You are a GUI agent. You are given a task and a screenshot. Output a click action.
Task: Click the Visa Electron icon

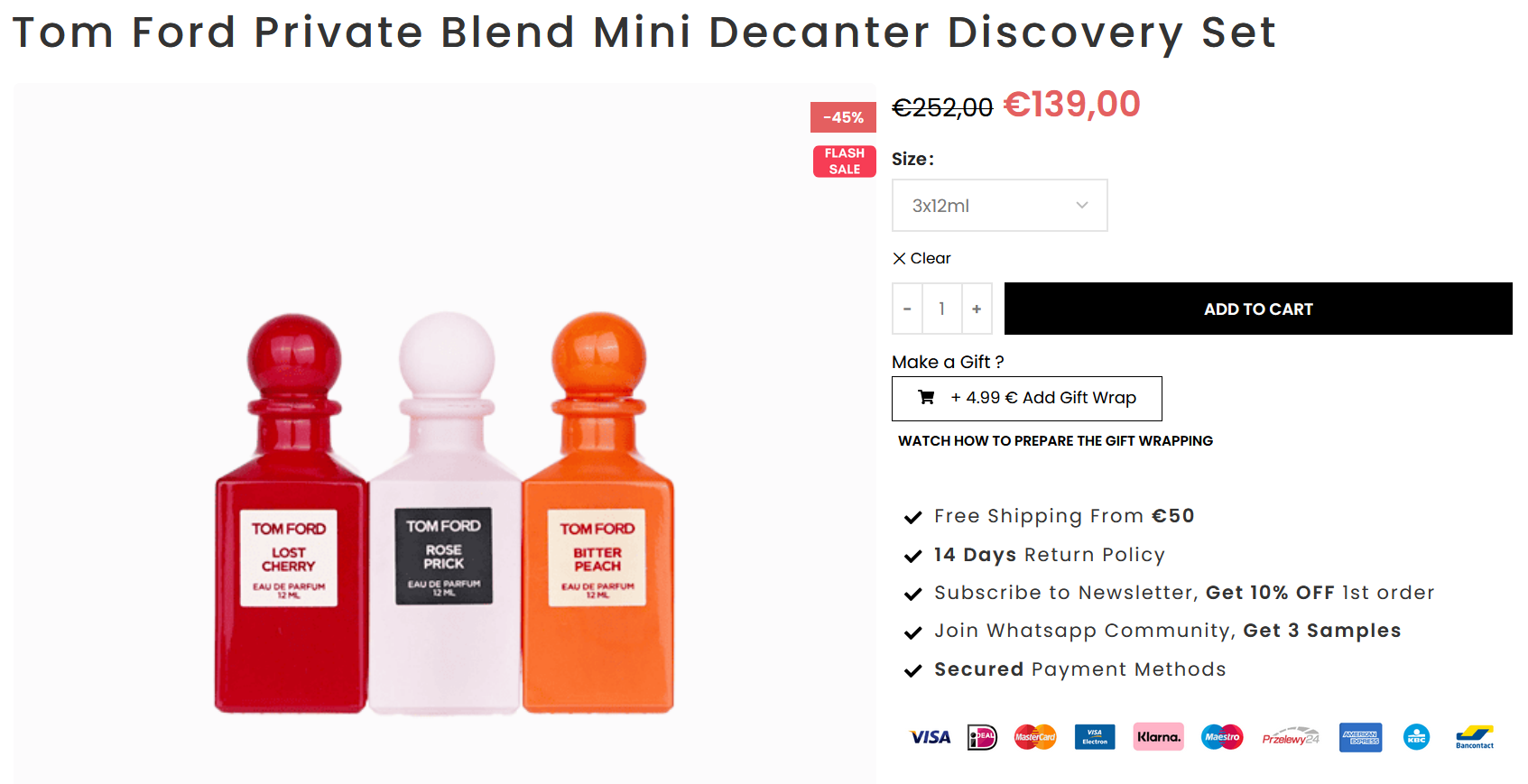pos(1095,737)
